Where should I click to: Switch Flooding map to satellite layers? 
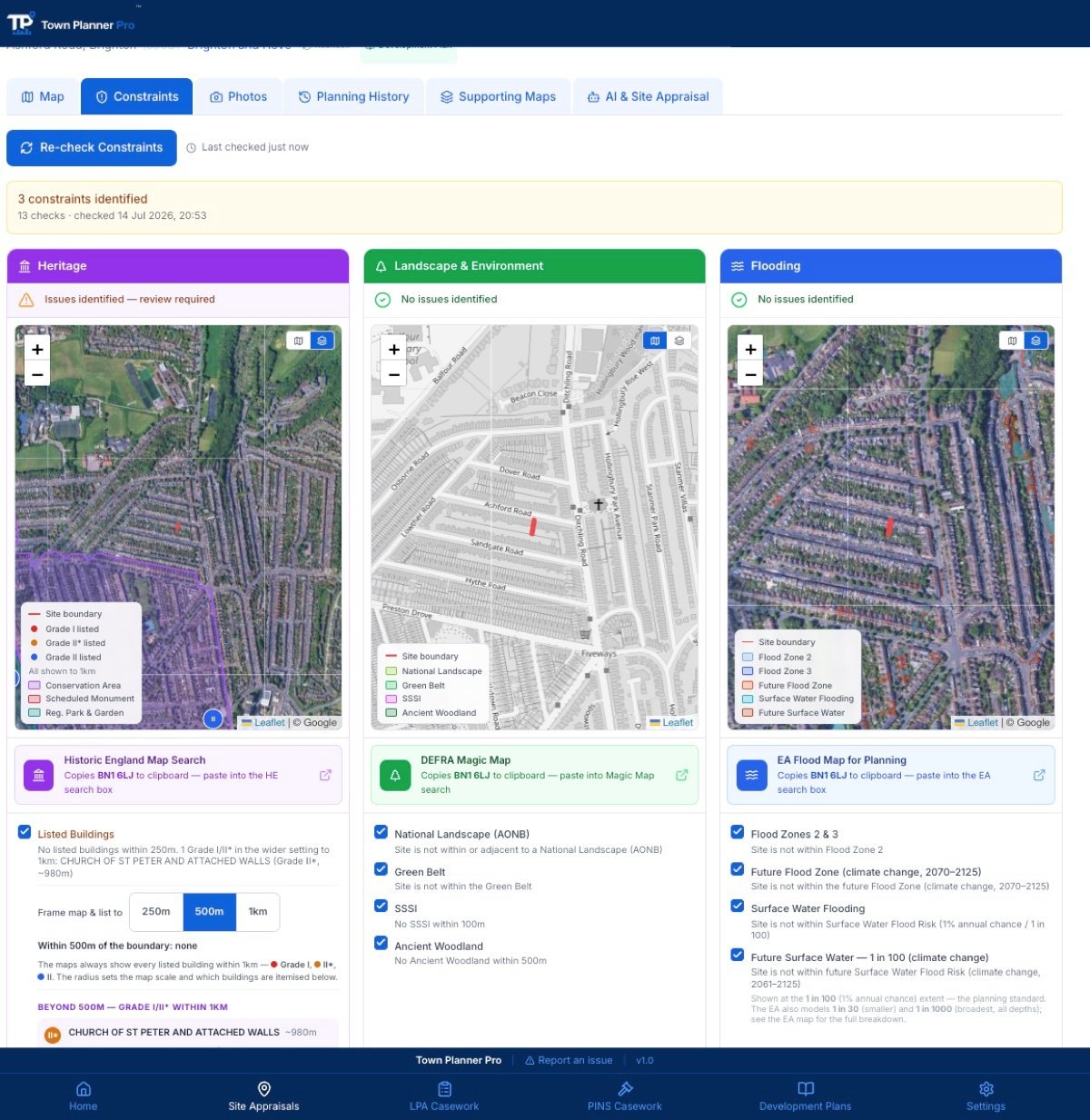click(1035, 341)
